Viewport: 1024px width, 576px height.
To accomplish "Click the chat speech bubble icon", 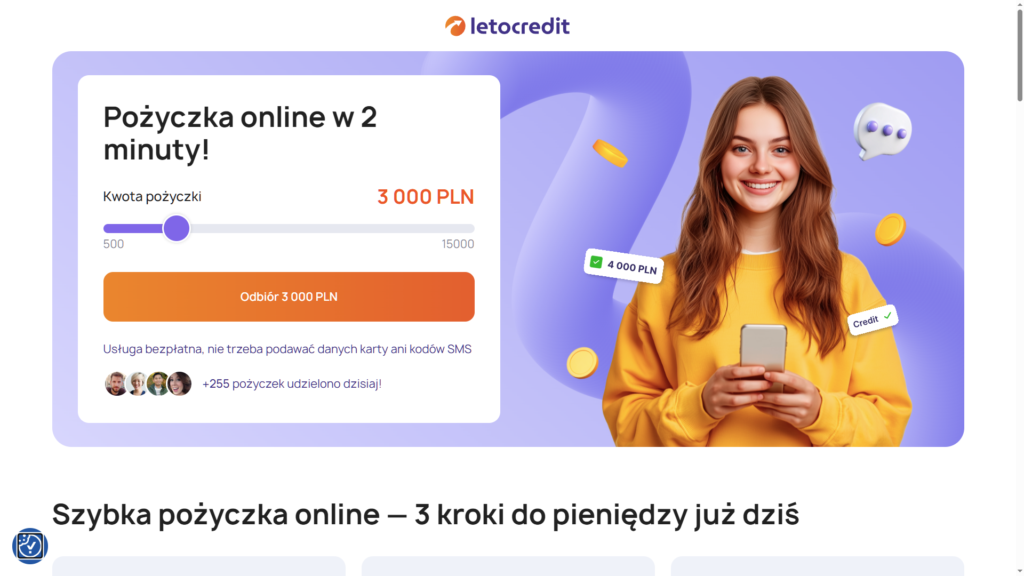I will click(882, 131).
